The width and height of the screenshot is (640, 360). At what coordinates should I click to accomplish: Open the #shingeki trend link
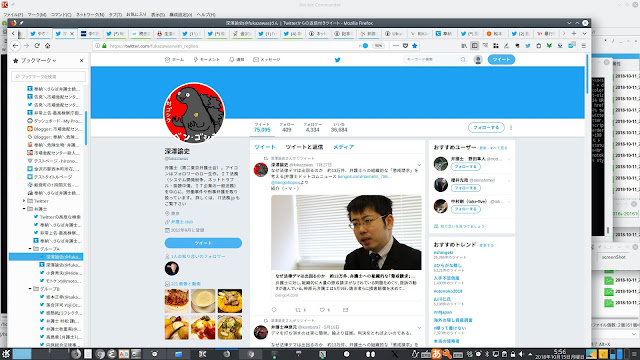click(443, 253)
